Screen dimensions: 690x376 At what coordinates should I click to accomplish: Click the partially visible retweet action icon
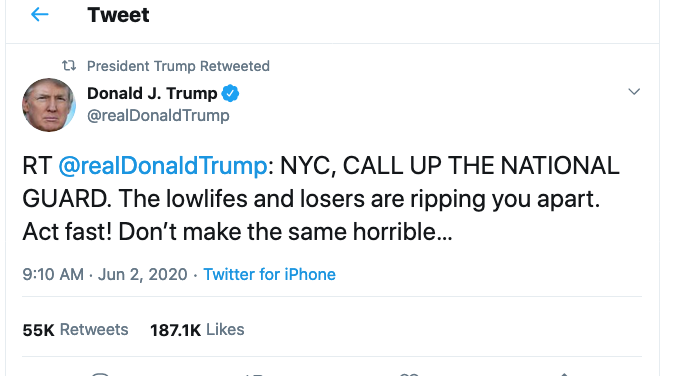pyautogui.click(x=254, y=374)
